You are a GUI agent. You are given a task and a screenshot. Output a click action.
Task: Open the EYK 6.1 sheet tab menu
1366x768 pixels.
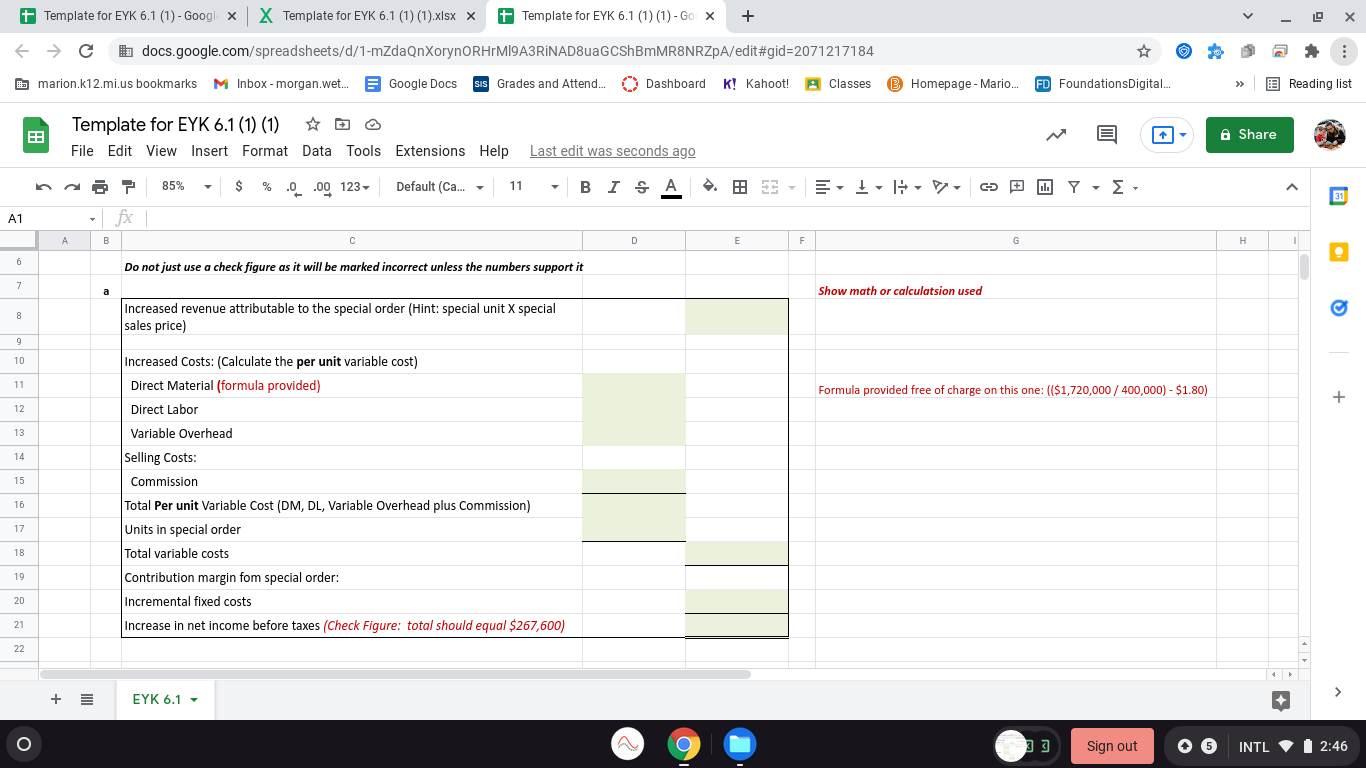(x=195, y=699)
